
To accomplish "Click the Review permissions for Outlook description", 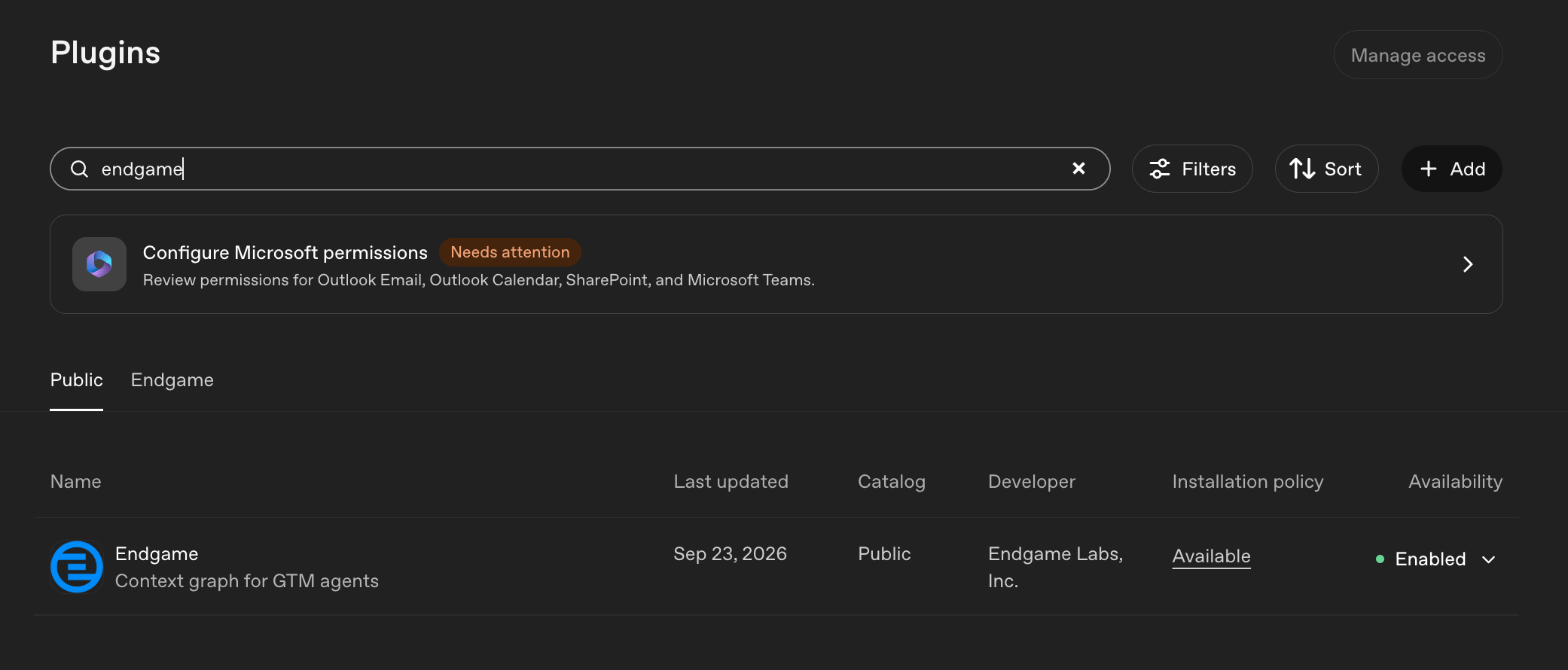I will (479, 280).
